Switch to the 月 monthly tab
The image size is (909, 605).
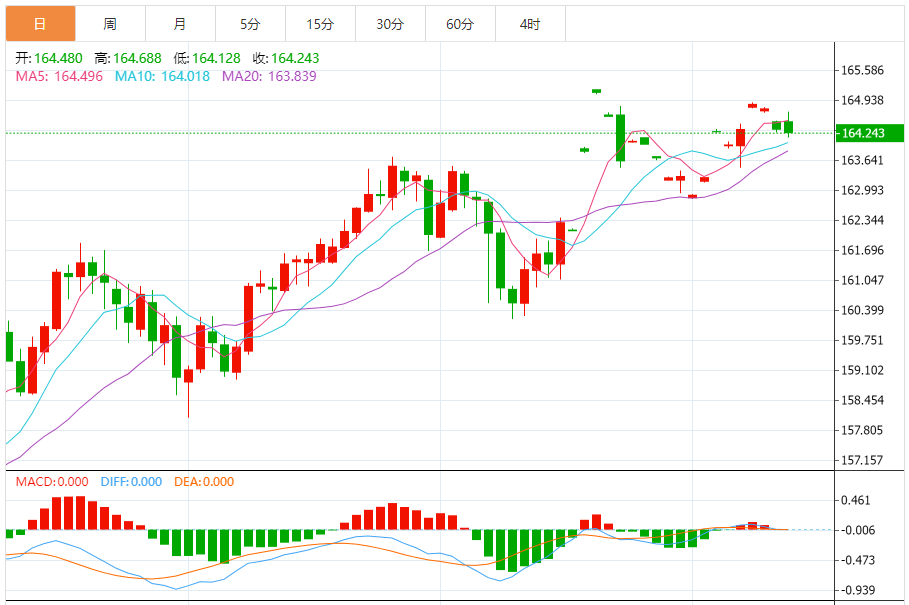(x=180, y=24)
